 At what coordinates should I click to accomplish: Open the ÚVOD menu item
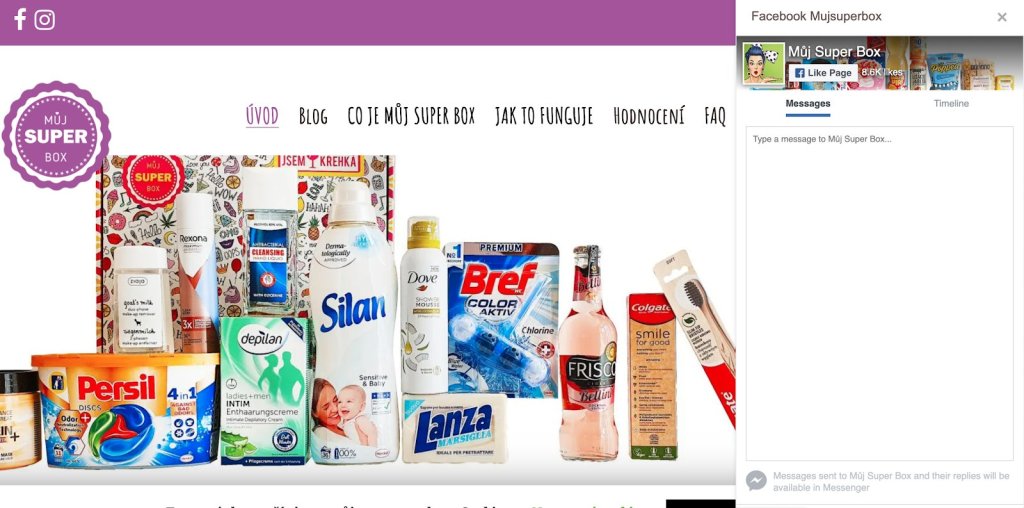[x=263, y=116]
